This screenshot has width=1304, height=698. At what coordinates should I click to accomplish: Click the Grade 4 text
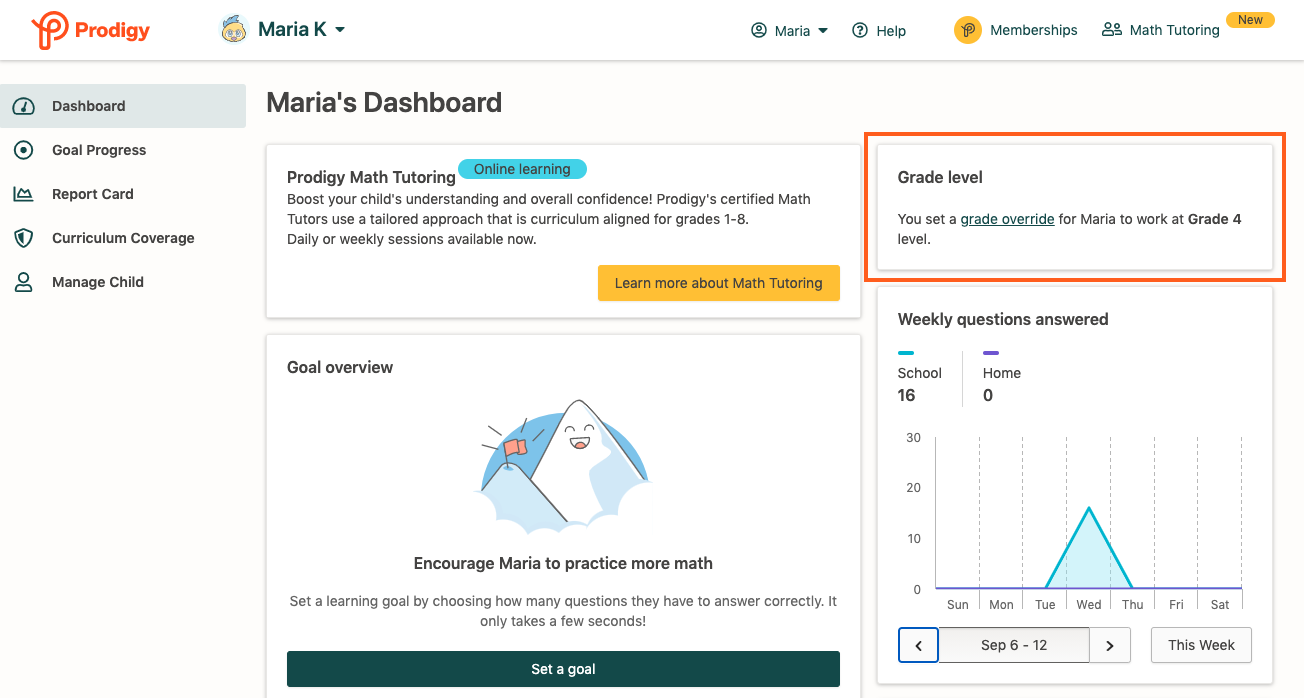click(x=1215, y=219)
